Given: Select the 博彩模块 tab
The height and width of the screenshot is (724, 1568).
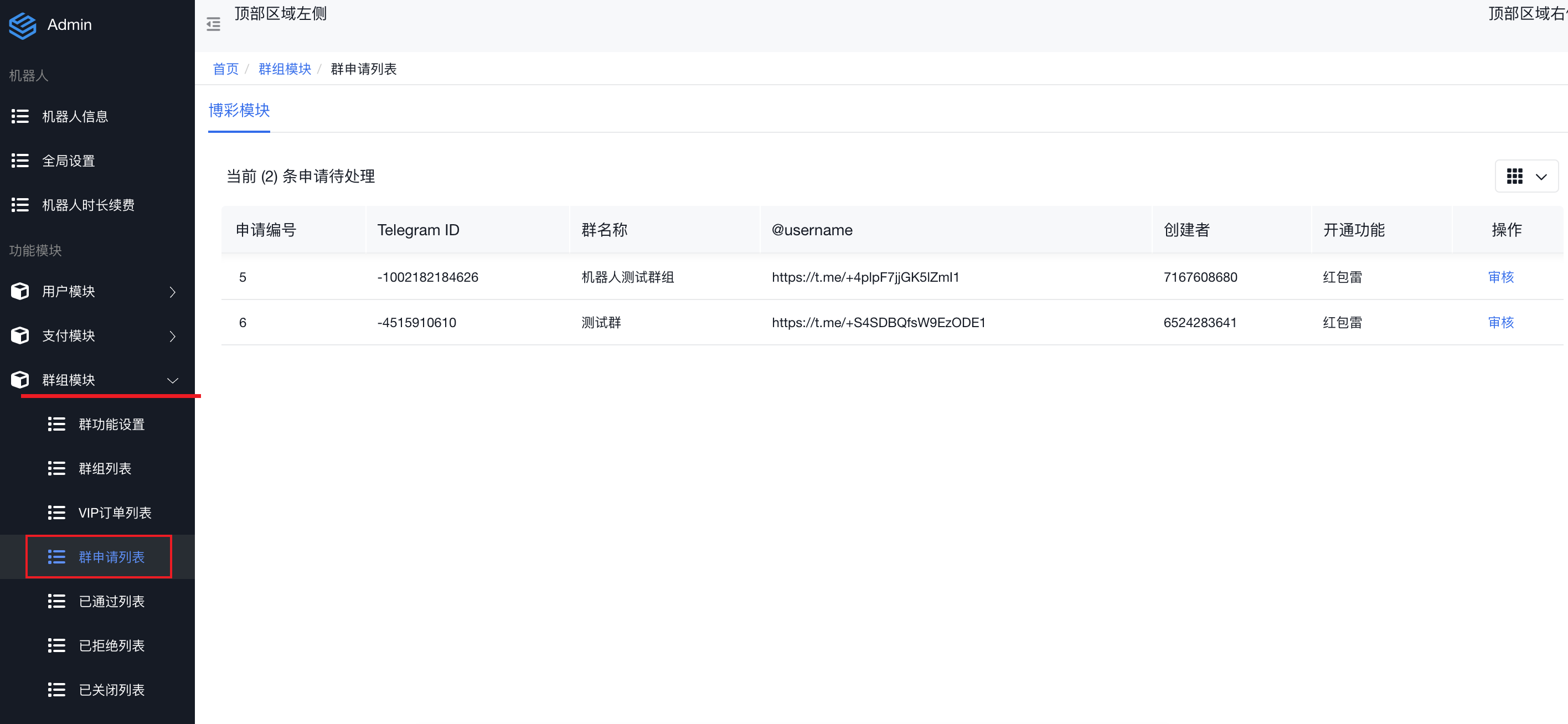Looking at the screenshot, I should pyautogui.click(x=239, y=110).
